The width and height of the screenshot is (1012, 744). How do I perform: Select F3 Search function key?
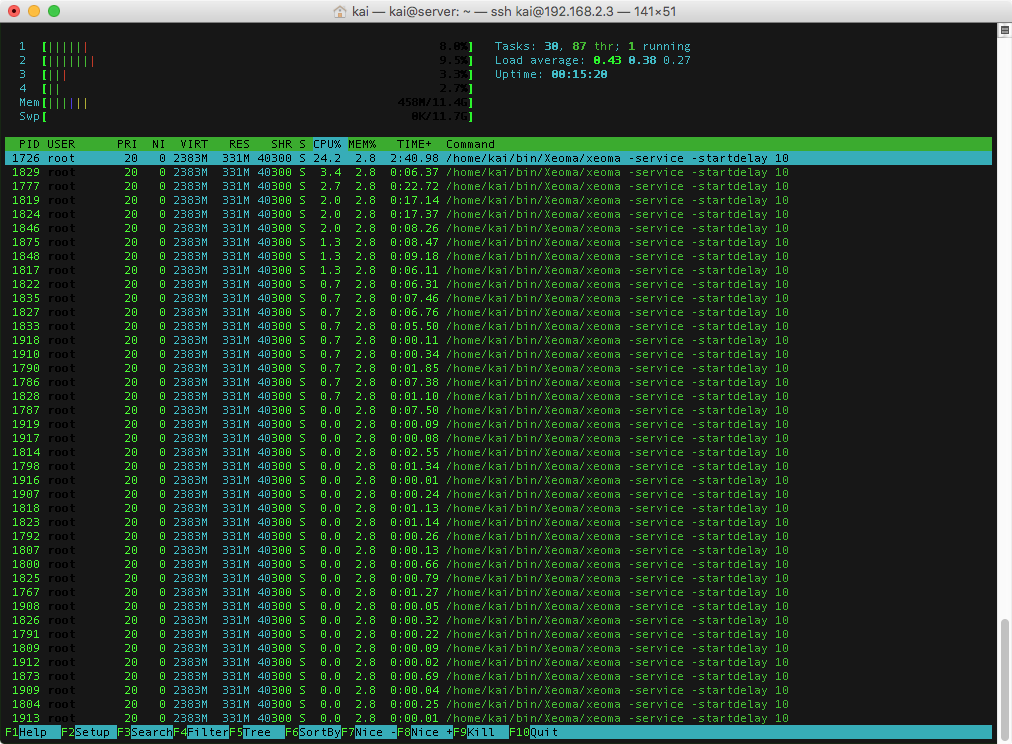click(145, 732)
